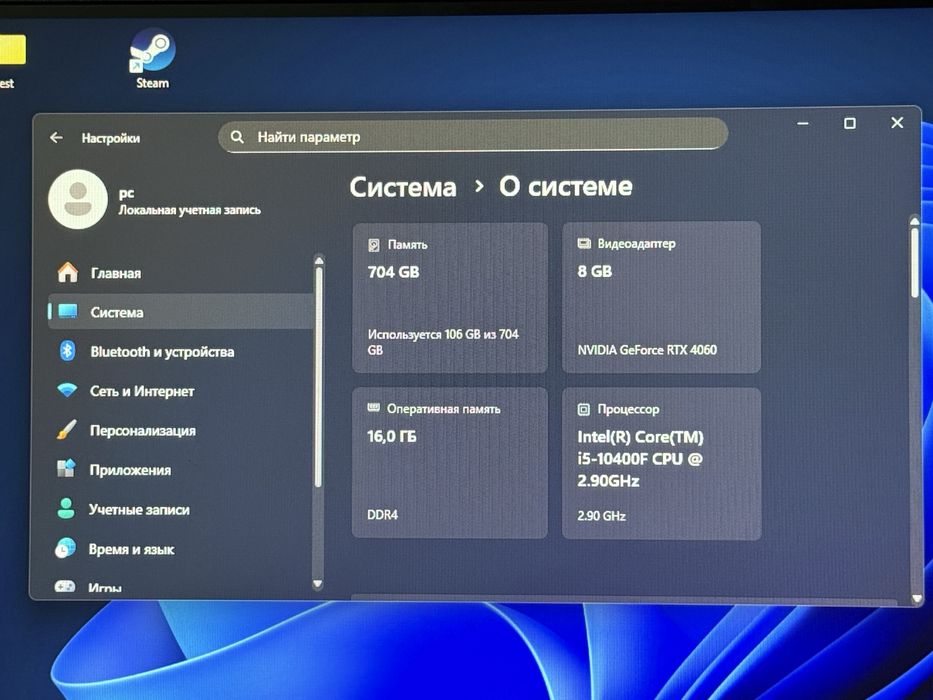Open the 'Оперативная память' card
The height and width of the screenshot is (700, 933).
(450, 463)
